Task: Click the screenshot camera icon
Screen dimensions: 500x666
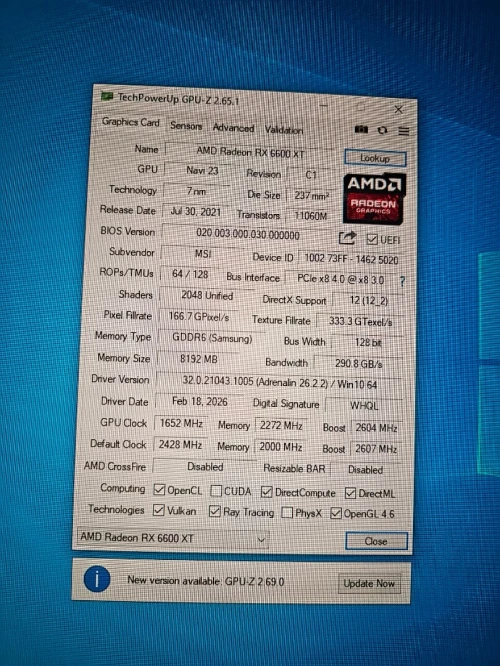Action: 361,129
